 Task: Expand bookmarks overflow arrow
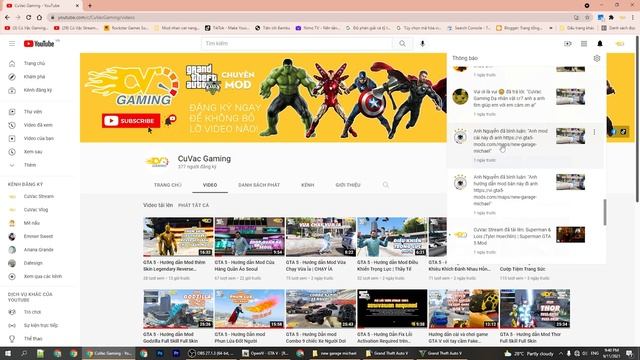(551, 28)
